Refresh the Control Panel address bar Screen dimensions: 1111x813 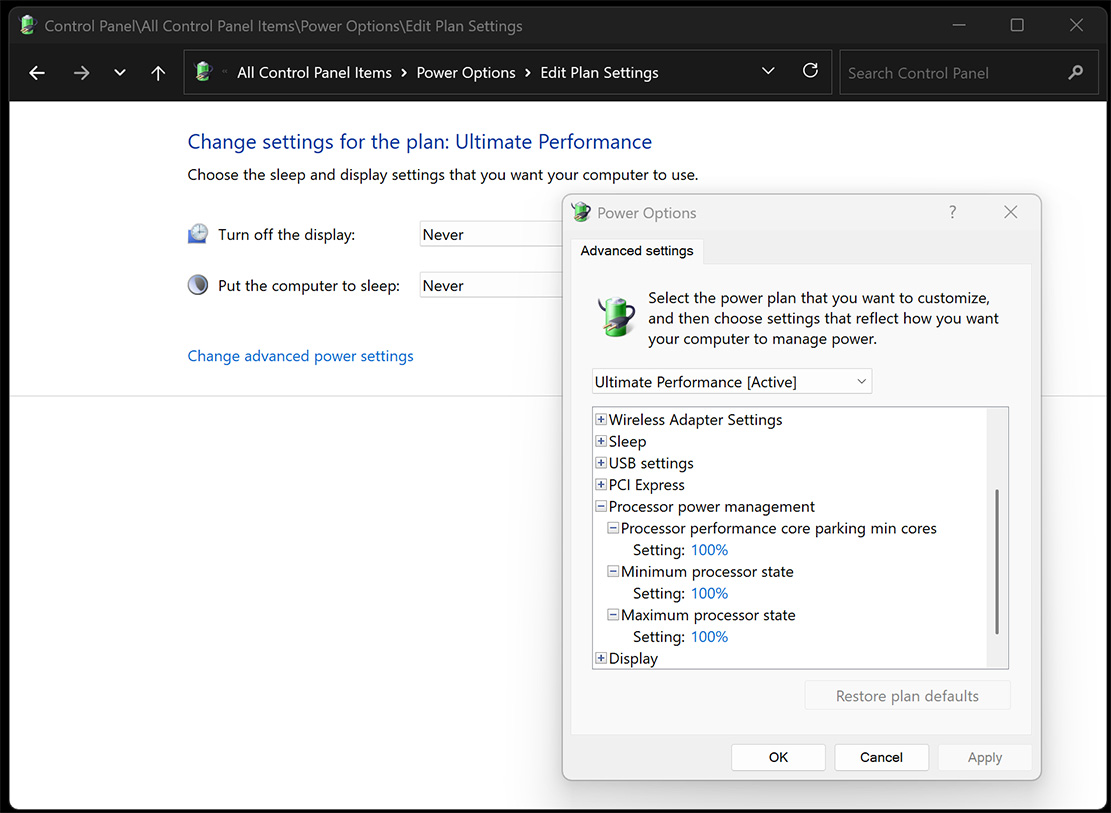[x=810, y=71]
